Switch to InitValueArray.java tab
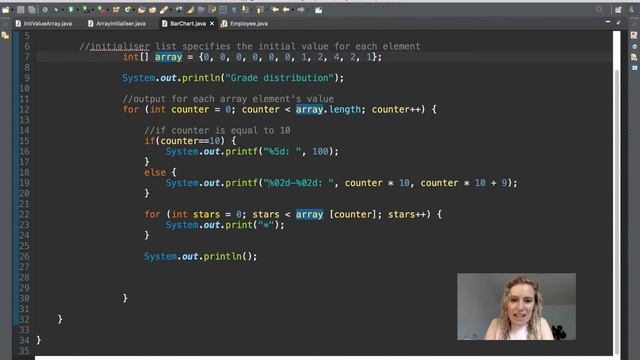The height and width of the screenshot is (360, 640). [44, 24]
